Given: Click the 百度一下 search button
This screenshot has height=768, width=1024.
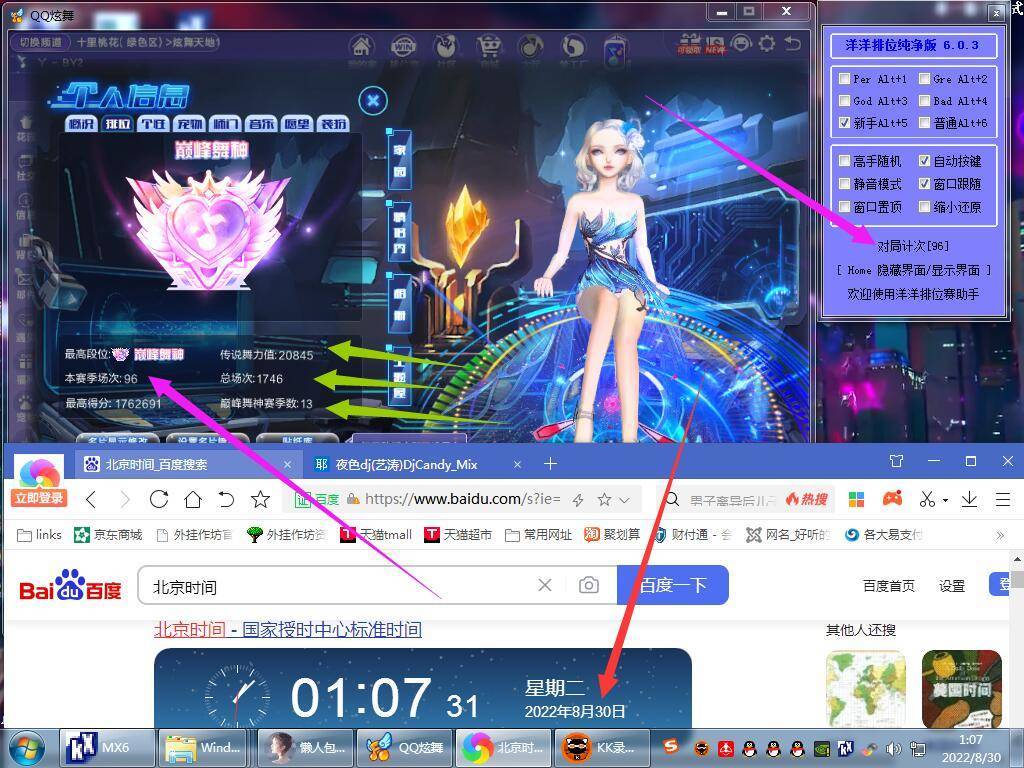Looking at the screenshot, I should (673, 585).
